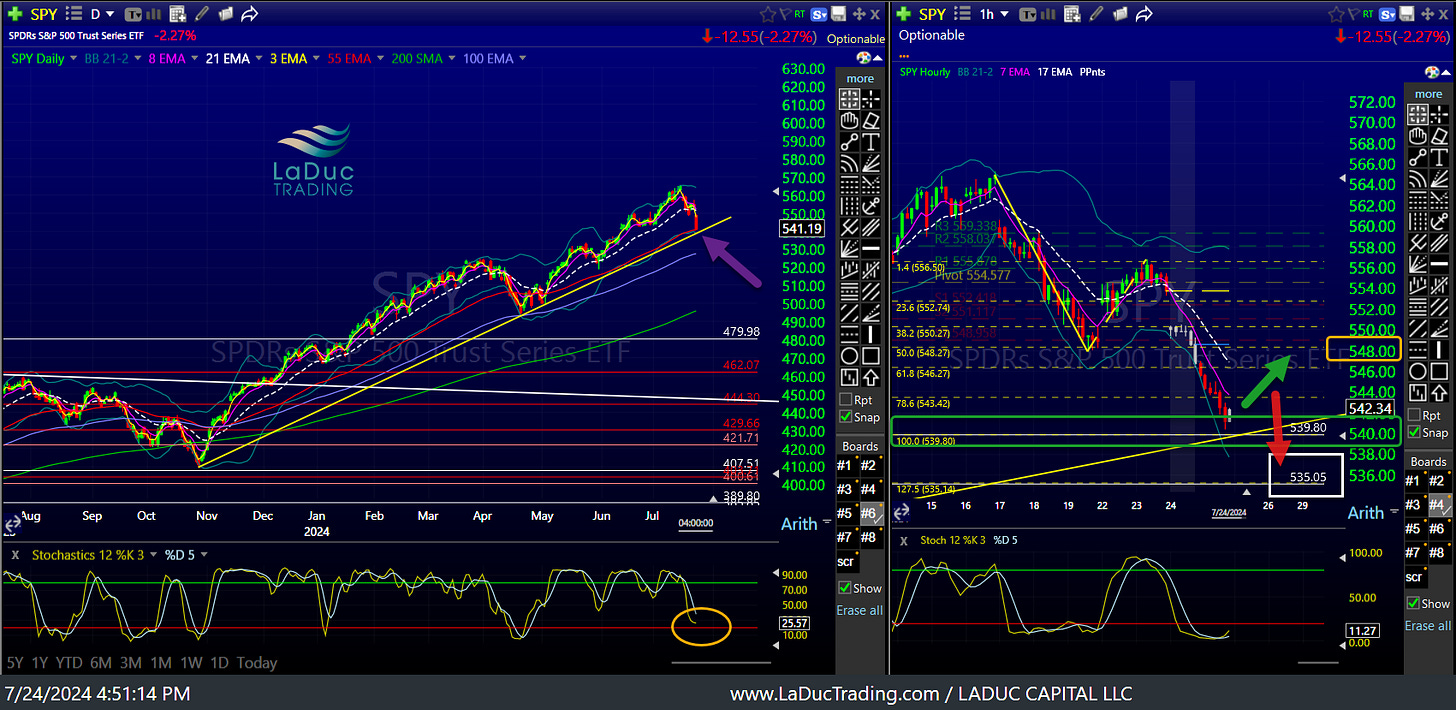The height and width of the screenshot is (710, 1456).
Task: Click the PPnts indicator label in the hourly chart
Action: (1092, 72)
